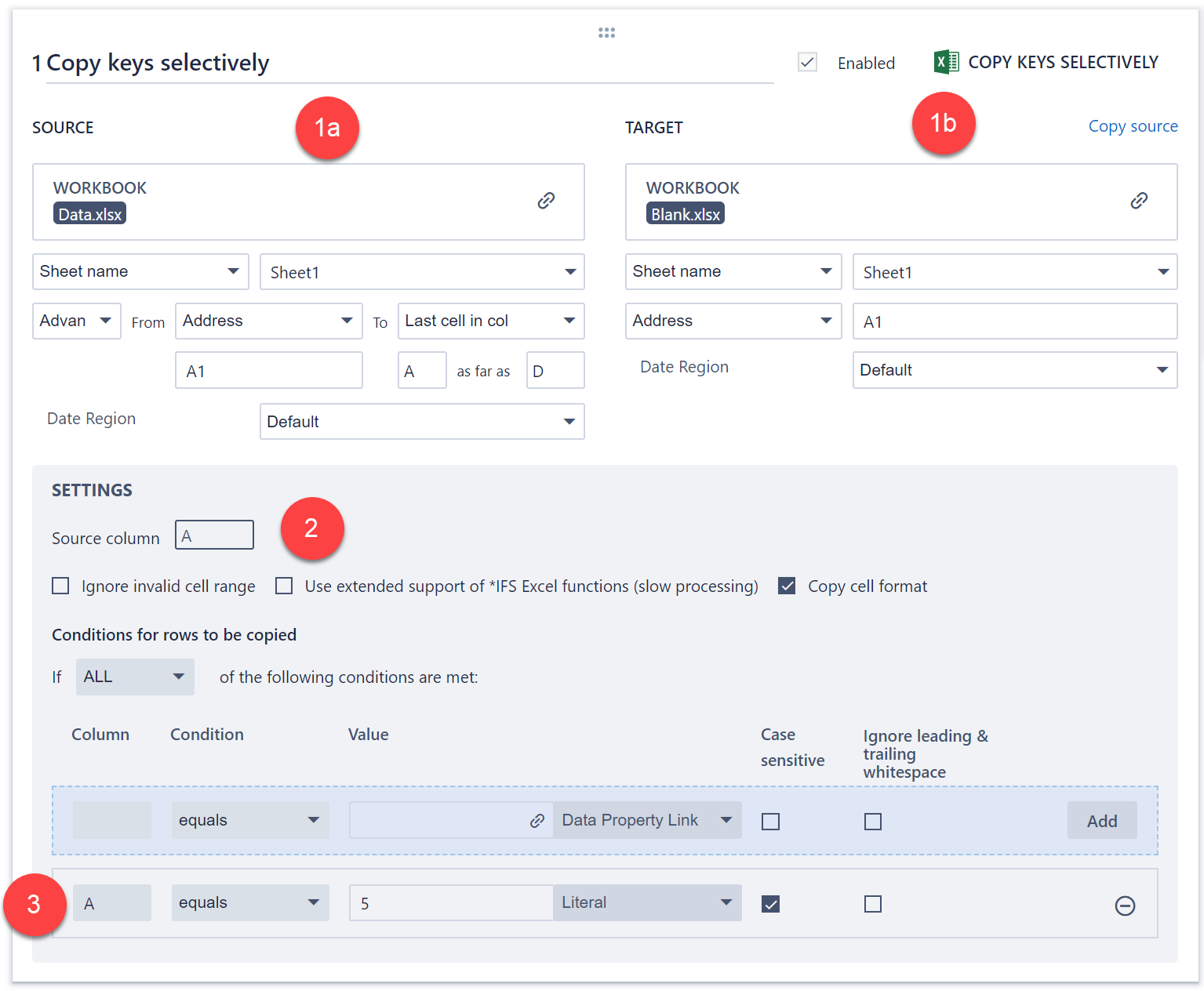The image size is (1204, 991).
Task: Click the target address A1 field
Action: pos(1014,321)
